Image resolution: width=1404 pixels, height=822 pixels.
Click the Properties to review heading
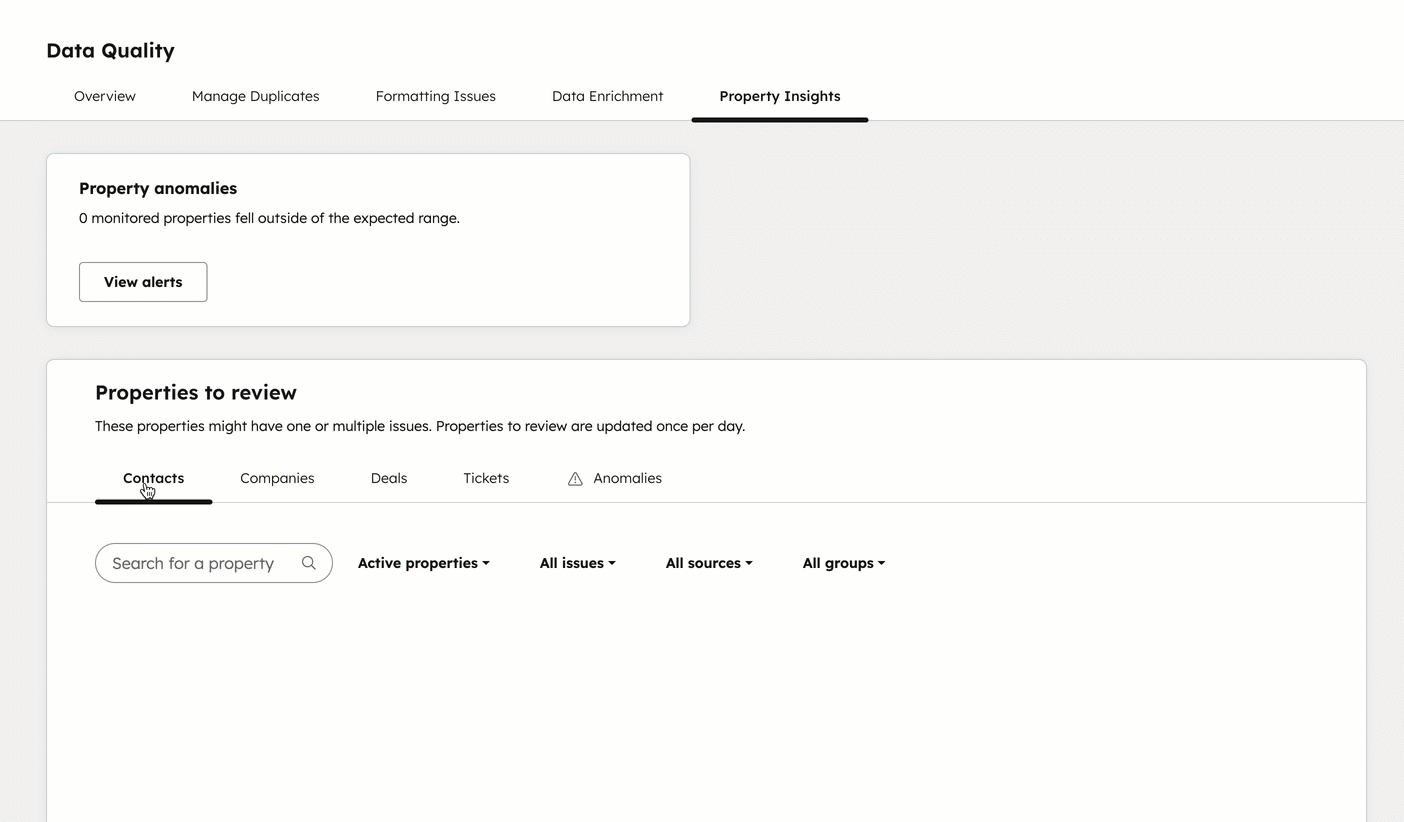point(196,392)
